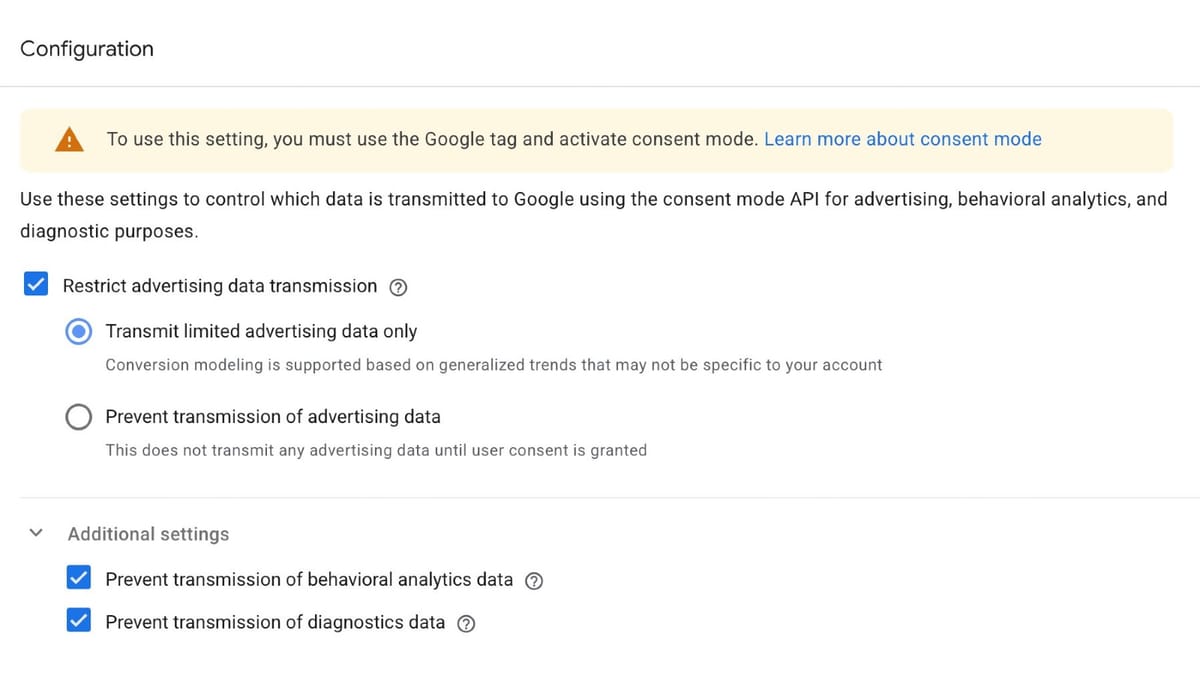Click the Additional settings heading label
1200x675 pixels.
click(148, 533)
